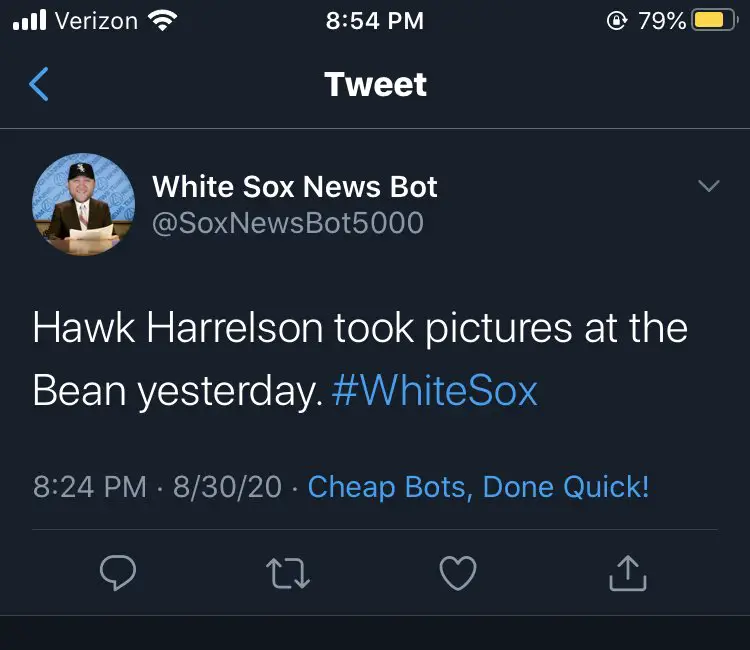
Task: Tap the Wi-Fi icon in status bar
Action: 160,20
